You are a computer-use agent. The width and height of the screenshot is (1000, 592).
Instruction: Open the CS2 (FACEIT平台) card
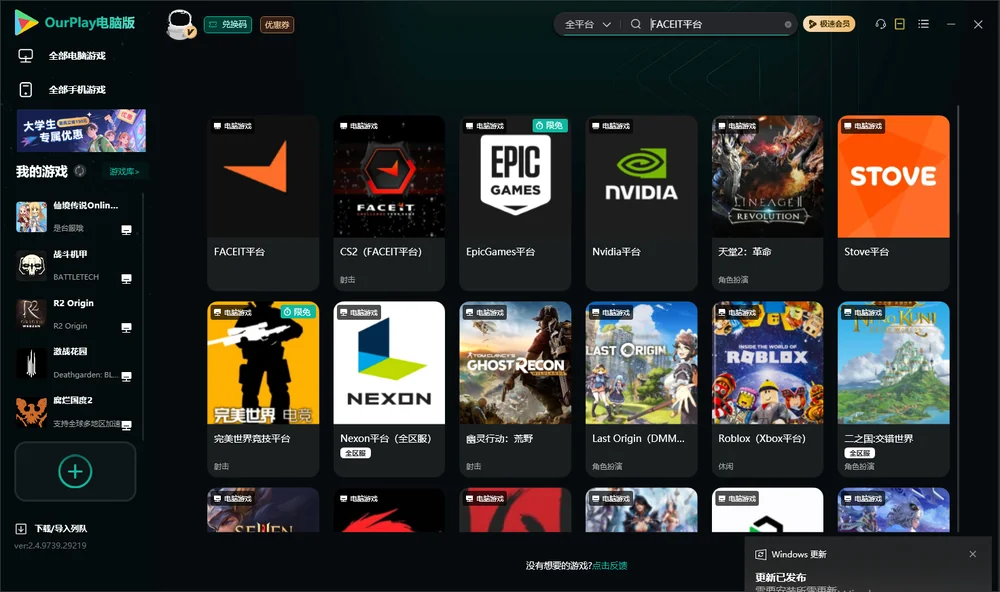point(389,203)
